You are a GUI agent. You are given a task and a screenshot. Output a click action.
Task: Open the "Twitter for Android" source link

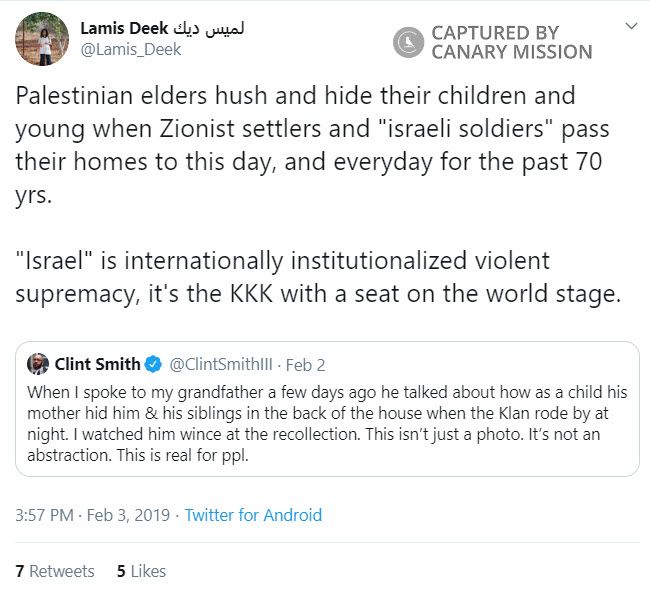click(x=253, y=515)
